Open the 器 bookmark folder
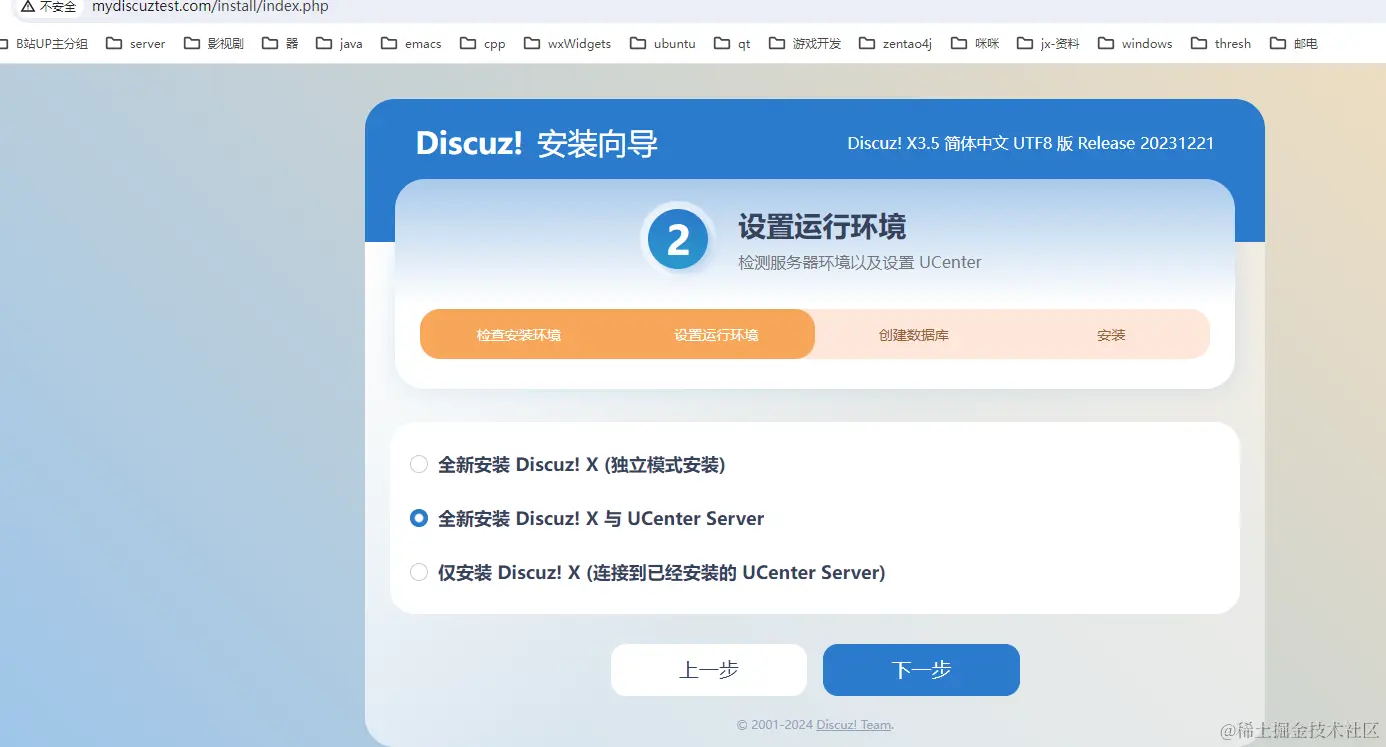This screenshot has width=1386, height=747. [280, 43]
